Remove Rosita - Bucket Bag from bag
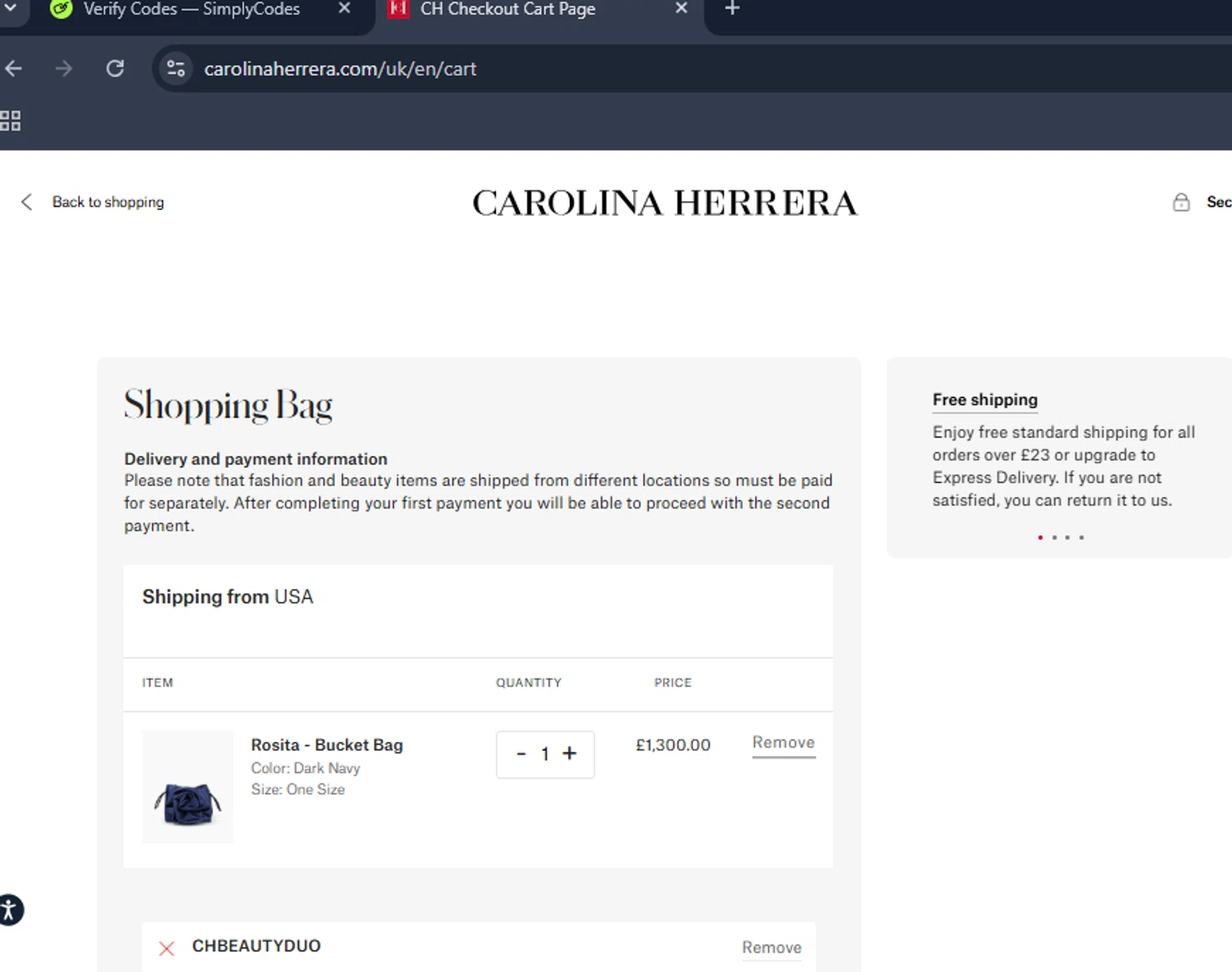The image size is (1232, 972). click(x=784, y=743)
